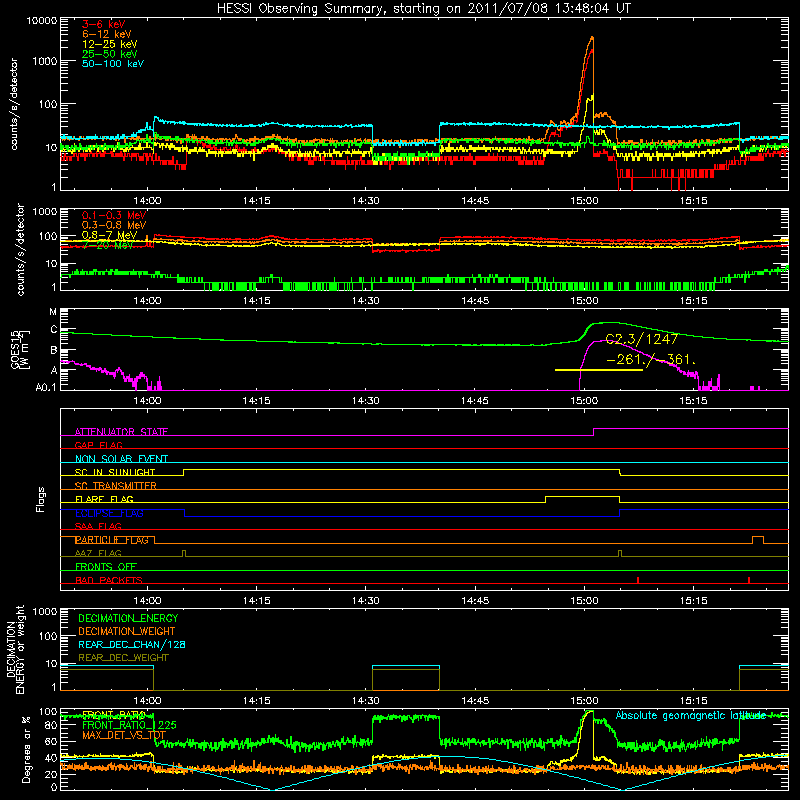Select the ECLIPSE_FLAG label

[x=109, y=513]
